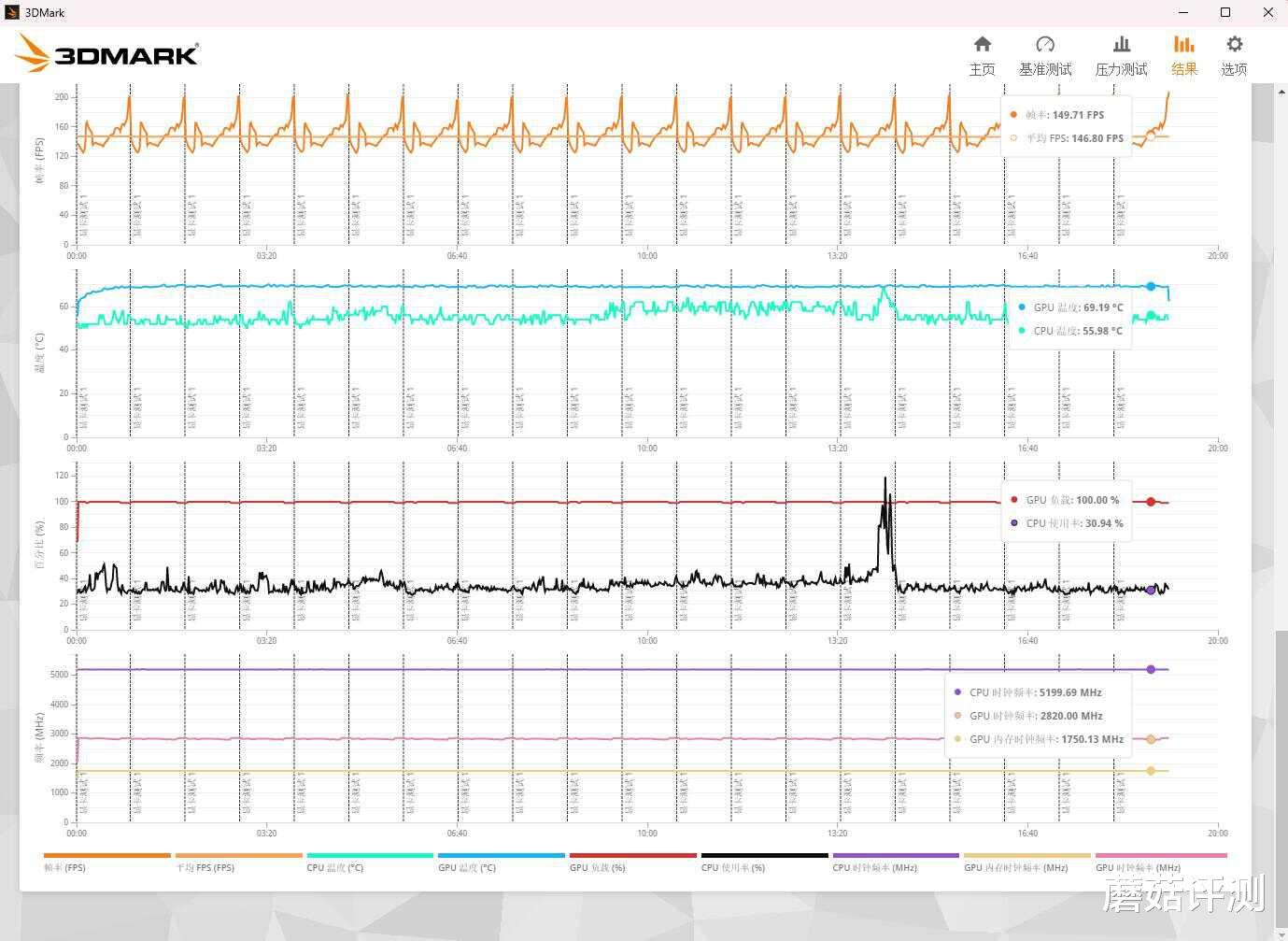This screenshot has width=1288, height=941.
Task: Click the GPU 内存时钟频率 yellow legend swatch
Action: [1026, 855]
